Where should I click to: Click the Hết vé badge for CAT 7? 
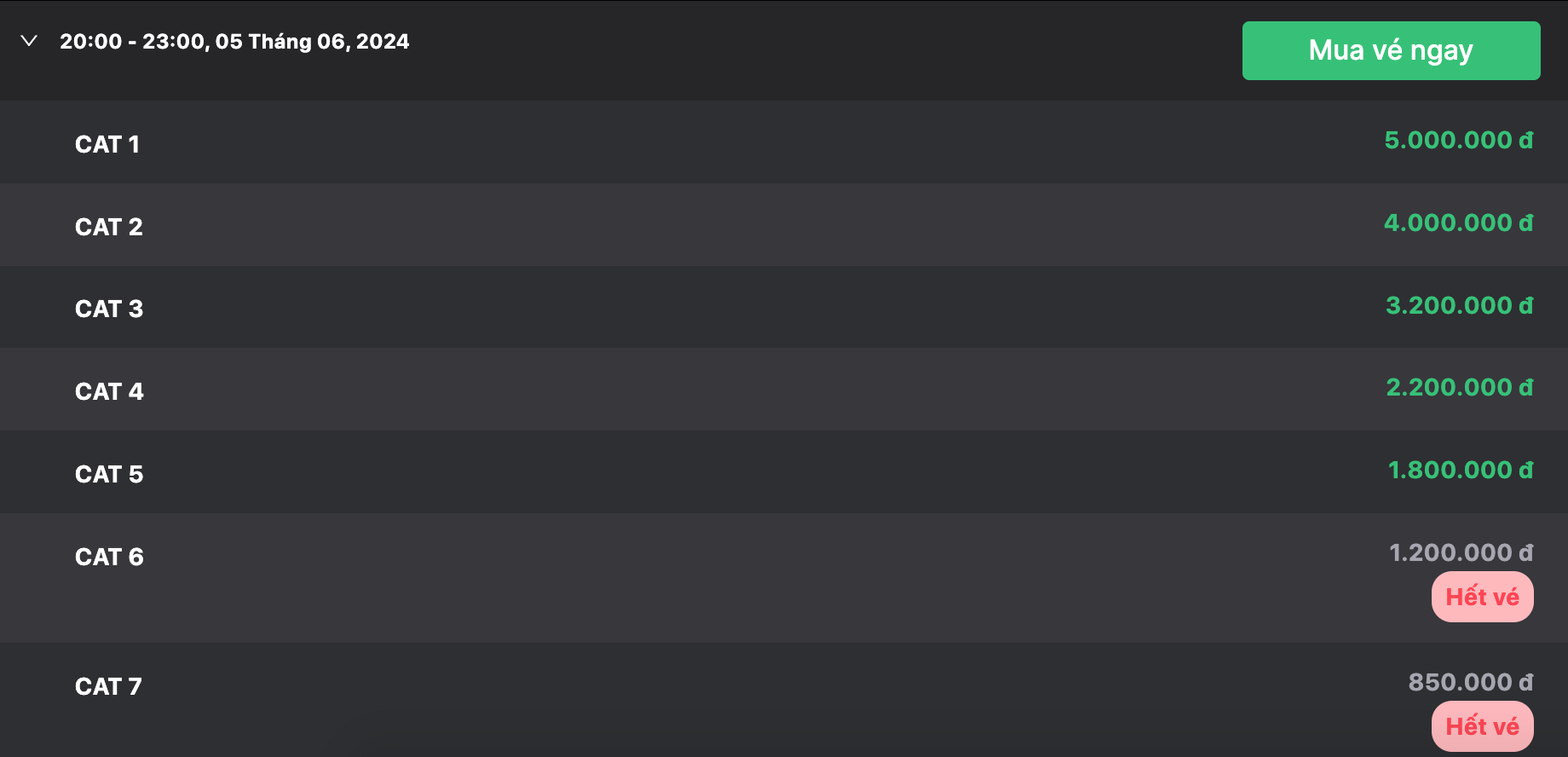(1483, 726)
